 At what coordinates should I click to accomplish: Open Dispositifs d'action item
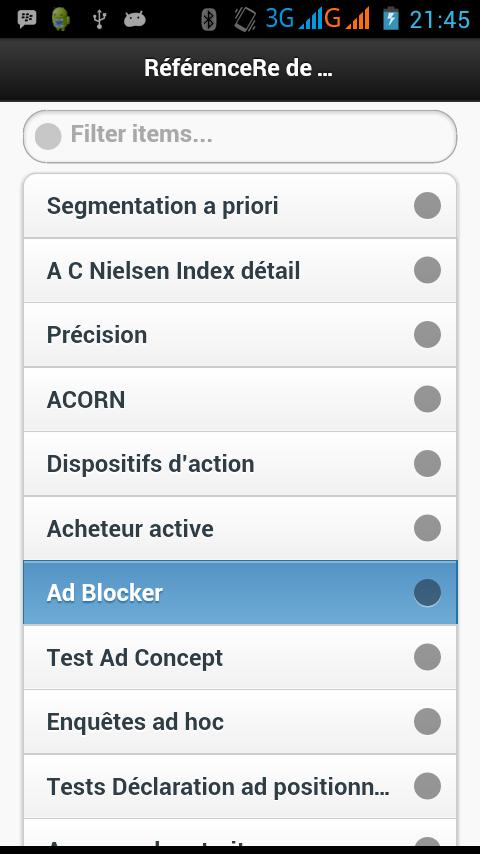click(240, 463)
